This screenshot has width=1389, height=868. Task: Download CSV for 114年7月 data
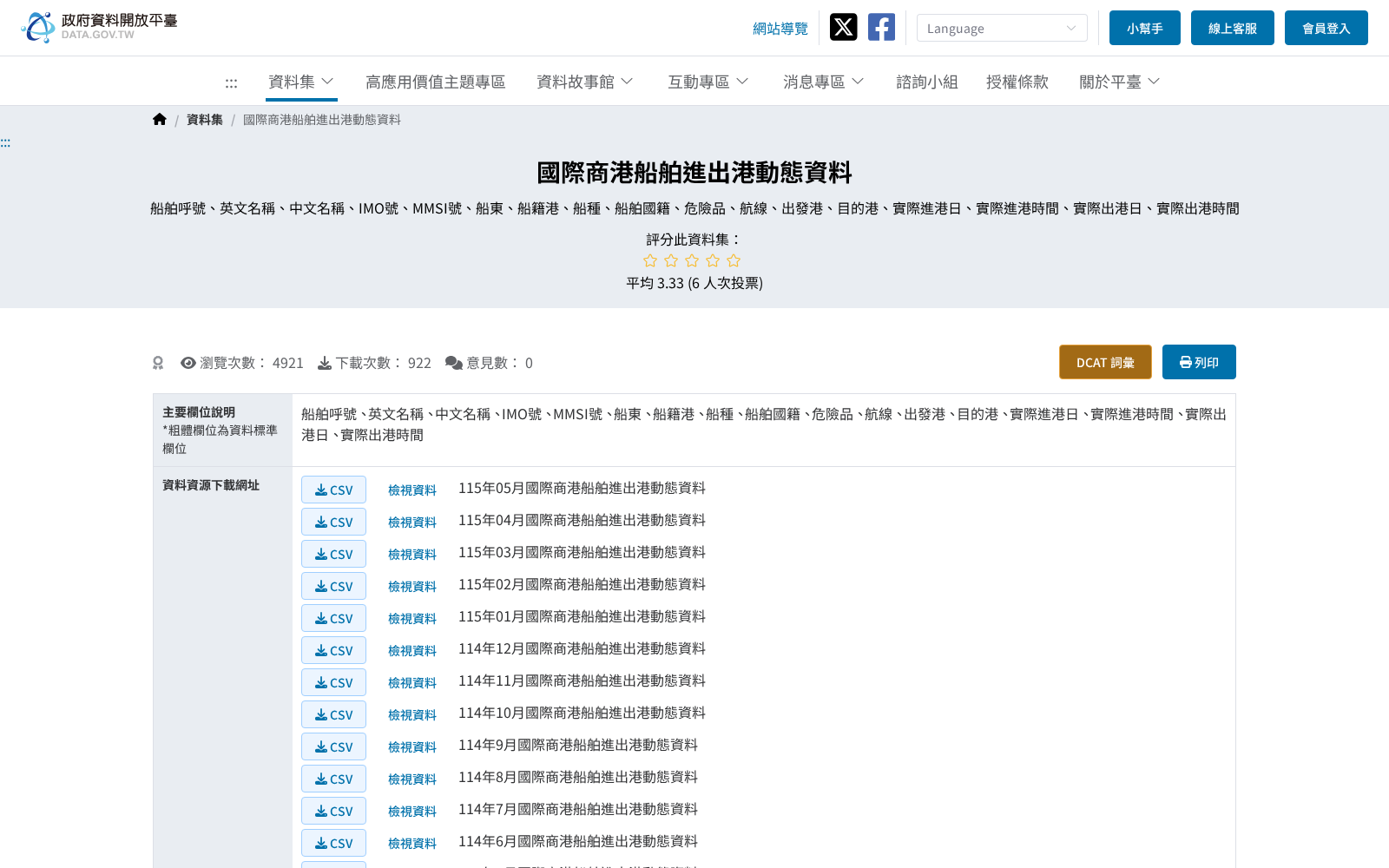333,811
